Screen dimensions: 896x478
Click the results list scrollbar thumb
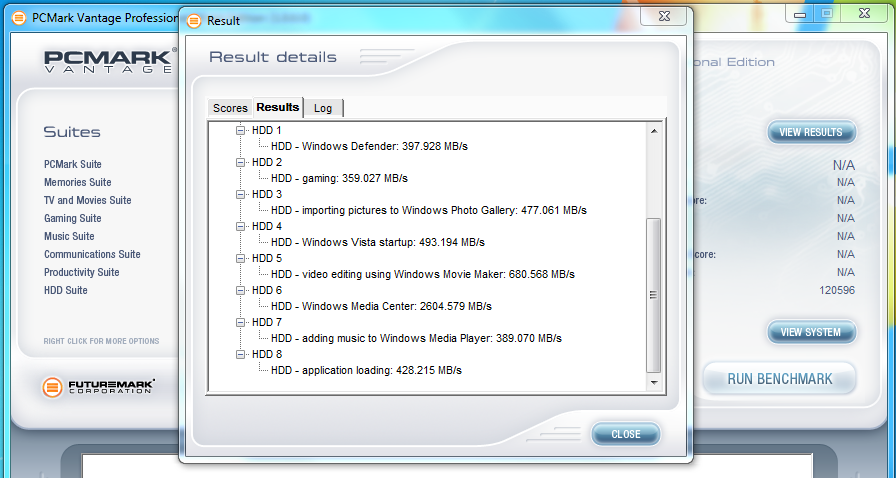click(654, 295)
